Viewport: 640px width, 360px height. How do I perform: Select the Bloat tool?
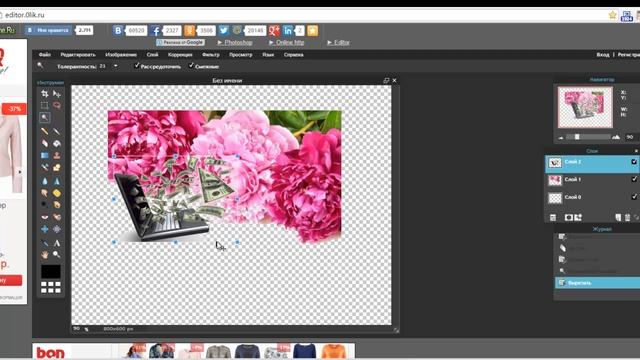click(45, 229)
